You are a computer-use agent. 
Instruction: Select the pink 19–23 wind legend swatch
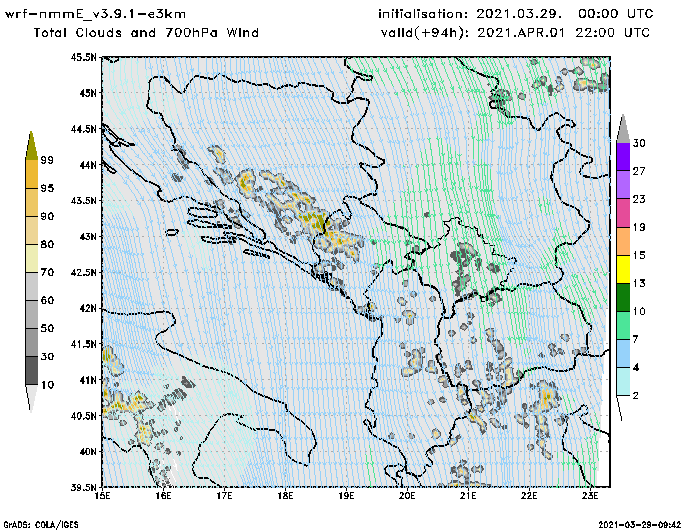[x=623, y=213]
